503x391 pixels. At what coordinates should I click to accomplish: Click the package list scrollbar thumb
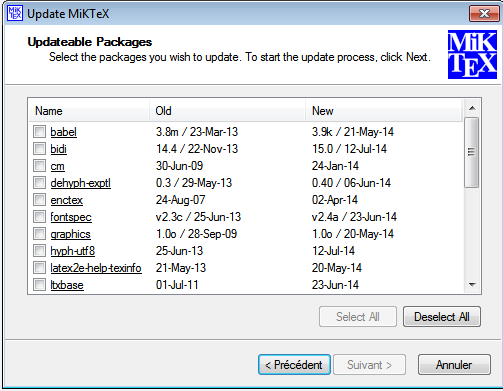pos(472,152)
